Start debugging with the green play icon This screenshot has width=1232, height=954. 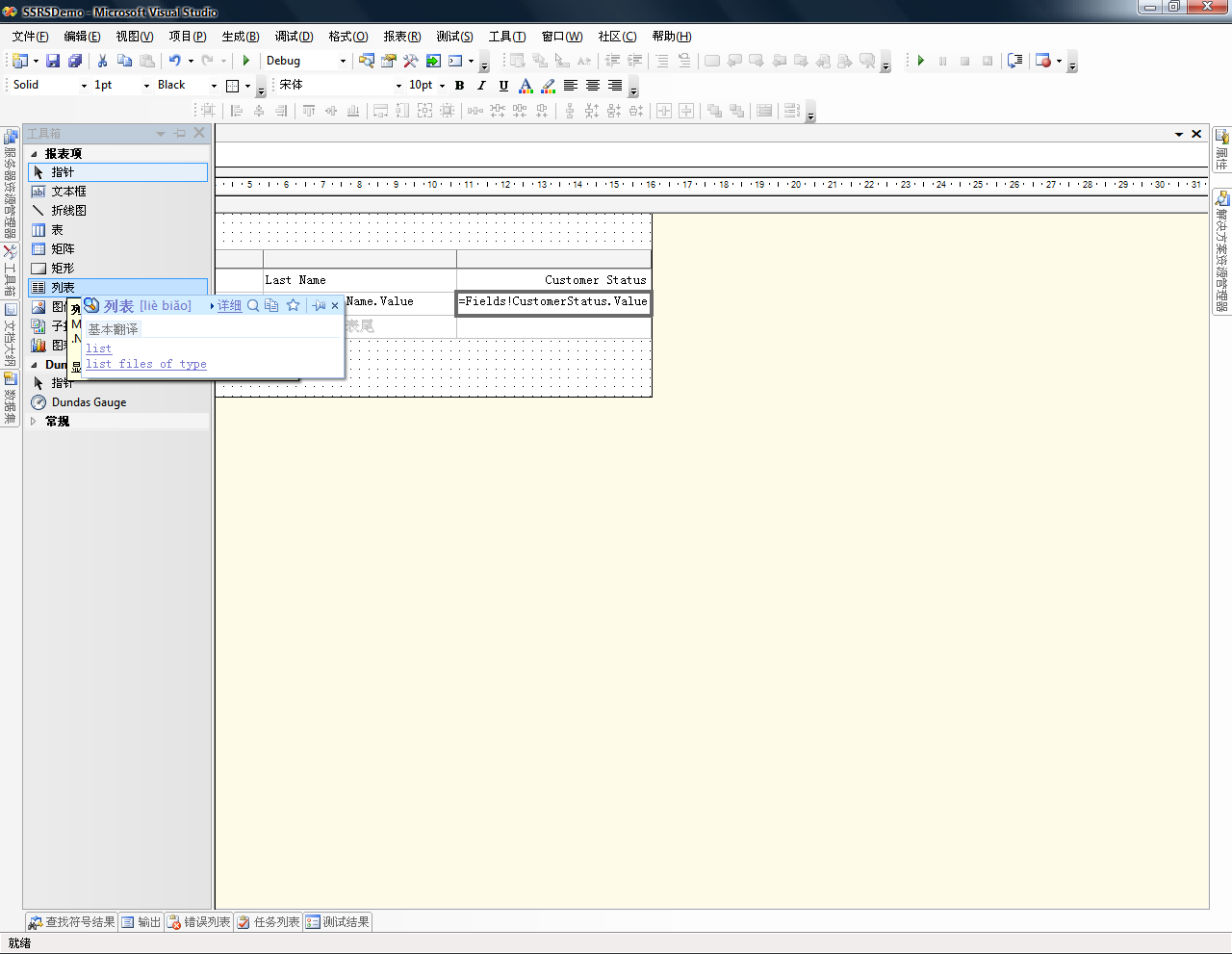click(246, 61)
